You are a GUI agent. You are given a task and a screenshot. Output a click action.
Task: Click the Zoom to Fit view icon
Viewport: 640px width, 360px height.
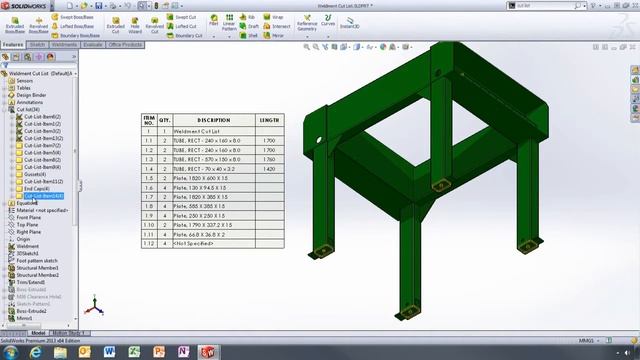(x=307, y=47)
